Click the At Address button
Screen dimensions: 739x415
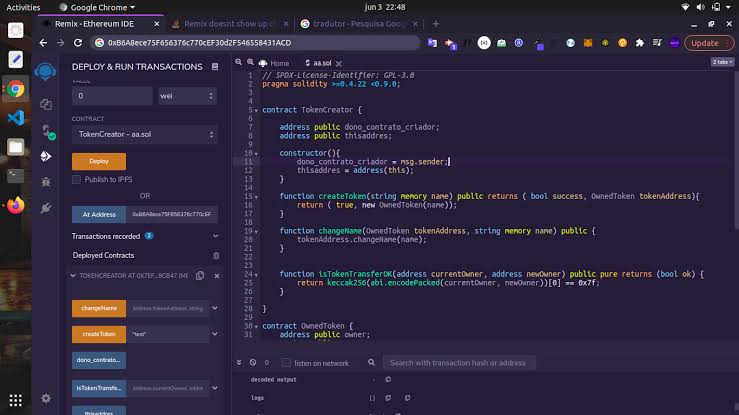click(x=99, y=214)
